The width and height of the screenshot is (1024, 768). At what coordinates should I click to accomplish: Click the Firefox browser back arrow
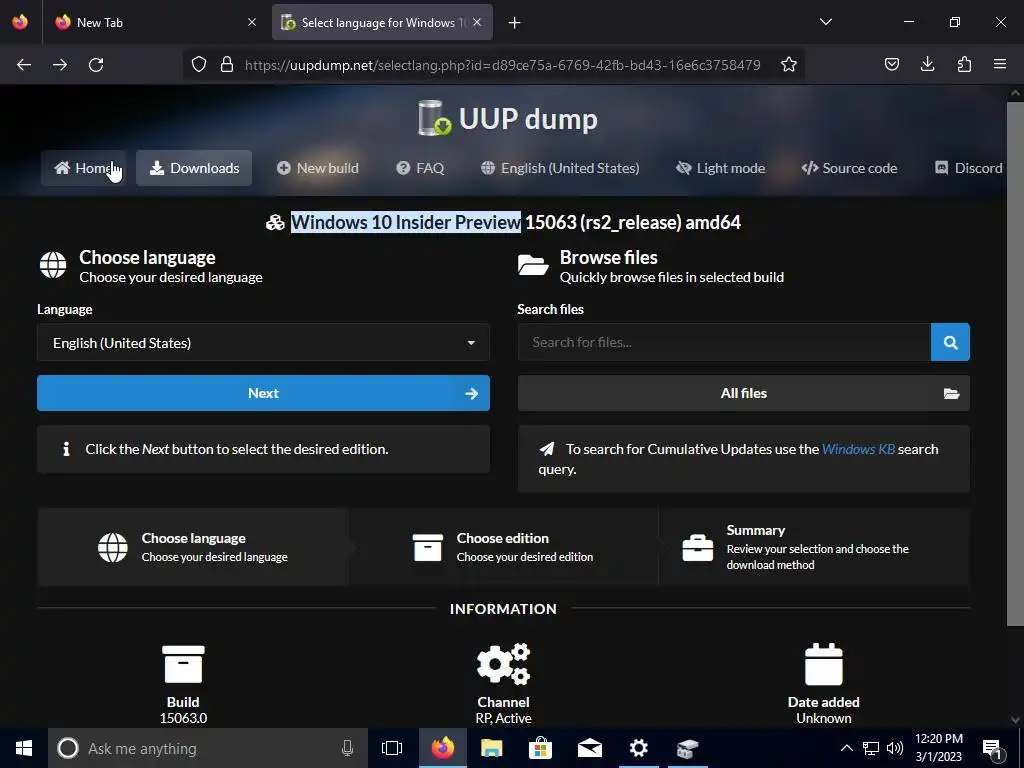coord(24,65)
